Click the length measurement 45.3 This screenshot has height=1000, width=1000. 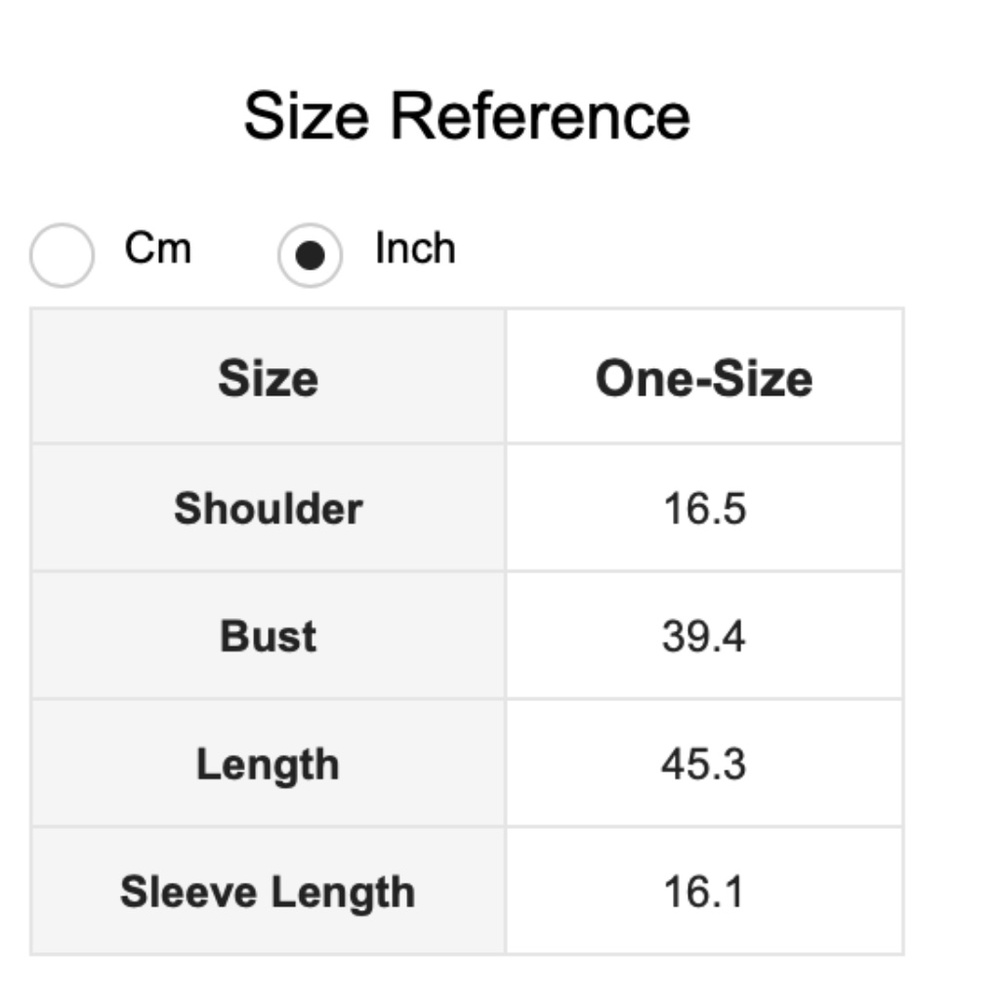tap(704, 765)
